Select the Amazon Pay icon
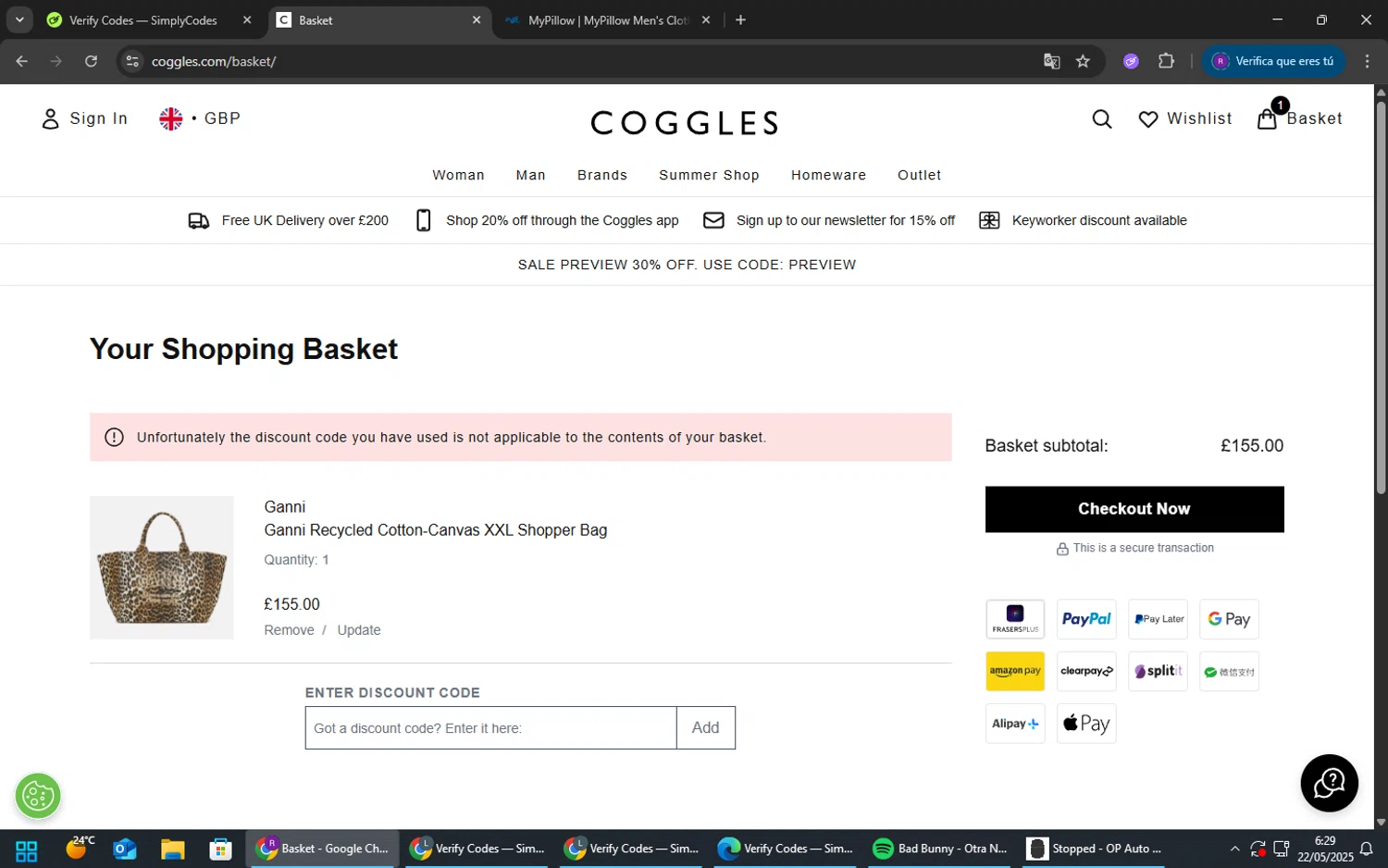The height and width of the screenshot is (868, 1388). point(1015,671)
